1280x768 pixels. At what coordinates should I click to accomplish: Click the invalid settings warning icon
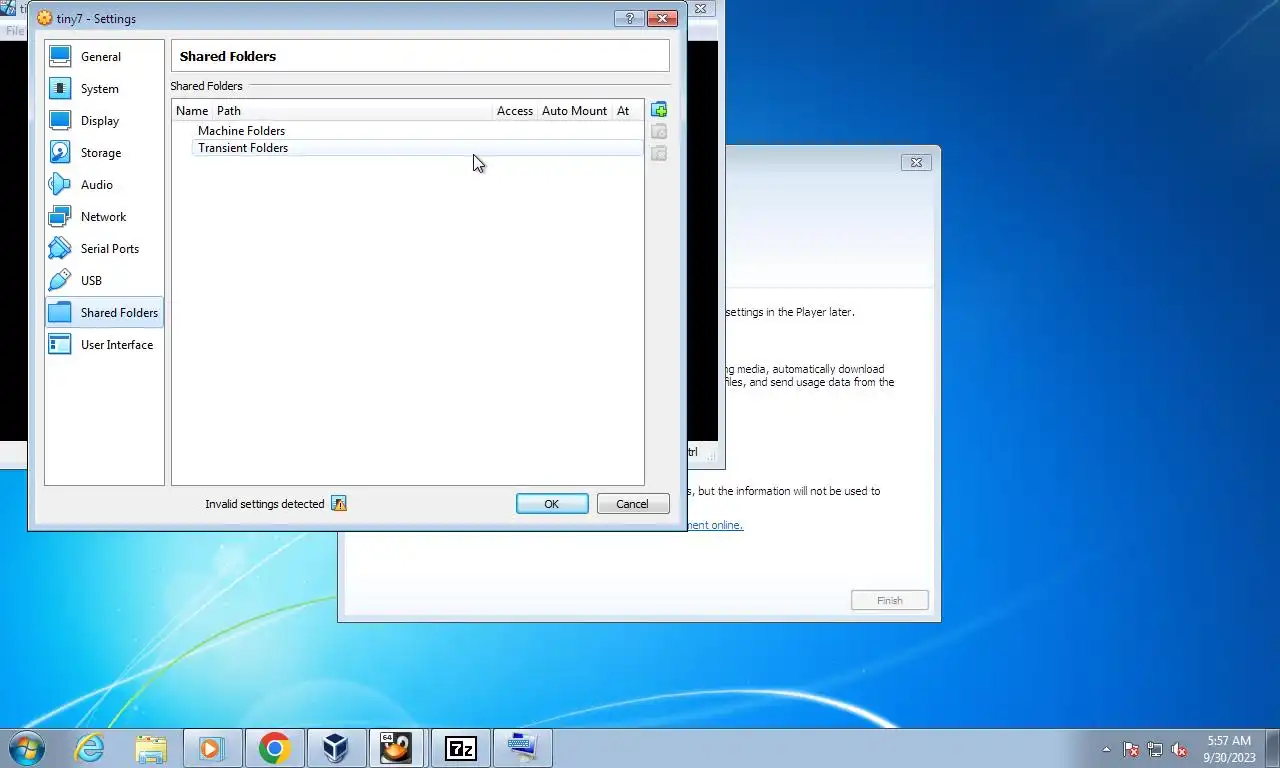click(x=339, y=504)
